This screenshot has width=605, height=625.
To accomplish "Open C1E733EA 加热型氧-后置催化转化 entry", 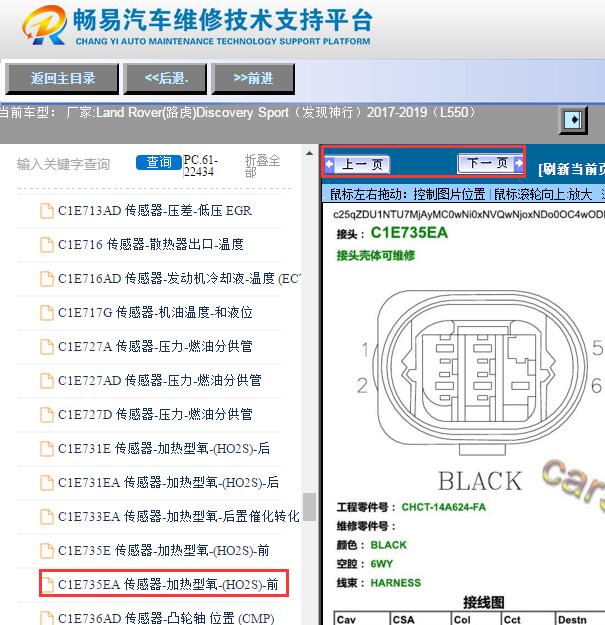I will click(179, 517).
